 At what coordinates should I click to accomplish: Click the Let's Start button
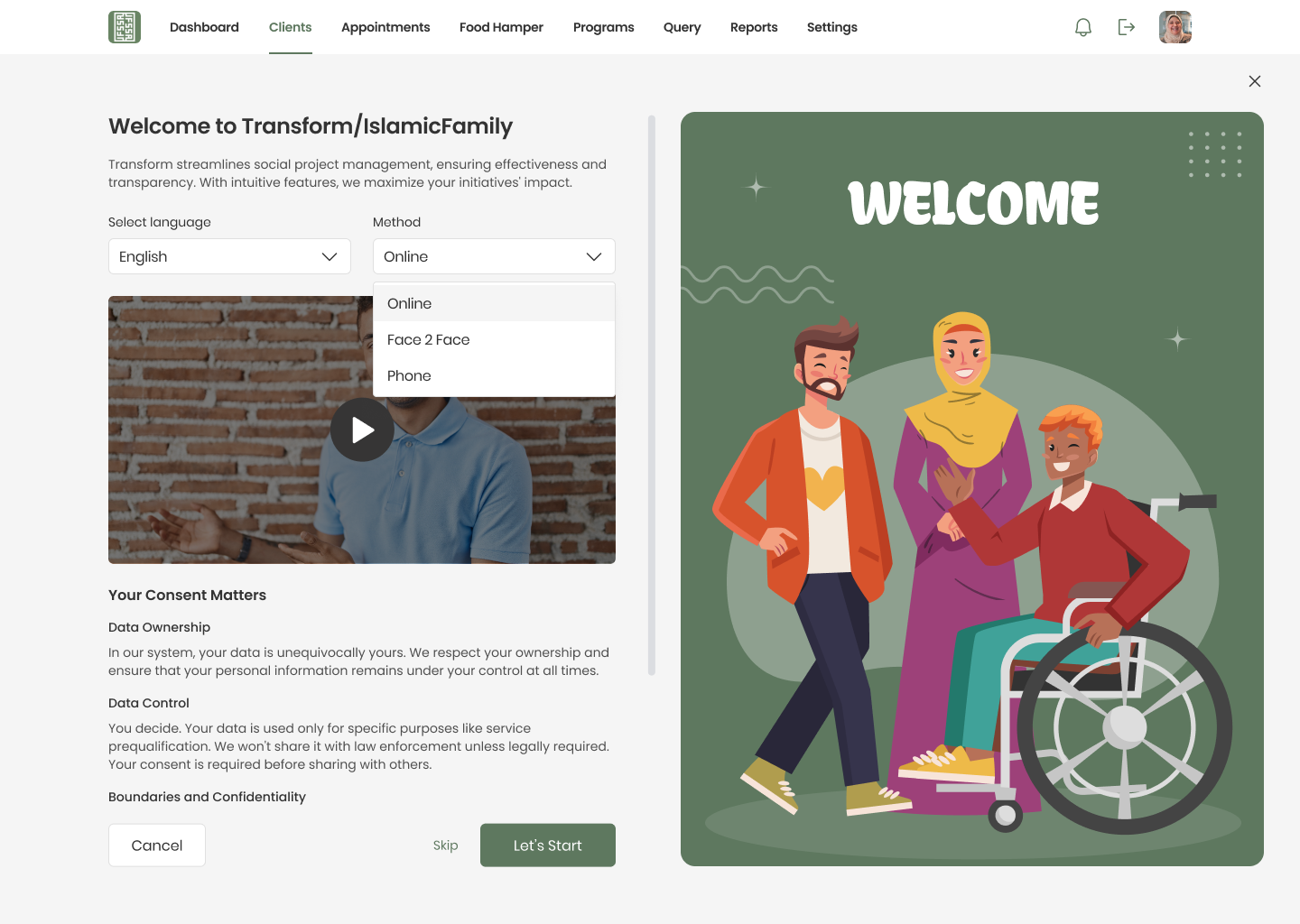pos(548,845)
